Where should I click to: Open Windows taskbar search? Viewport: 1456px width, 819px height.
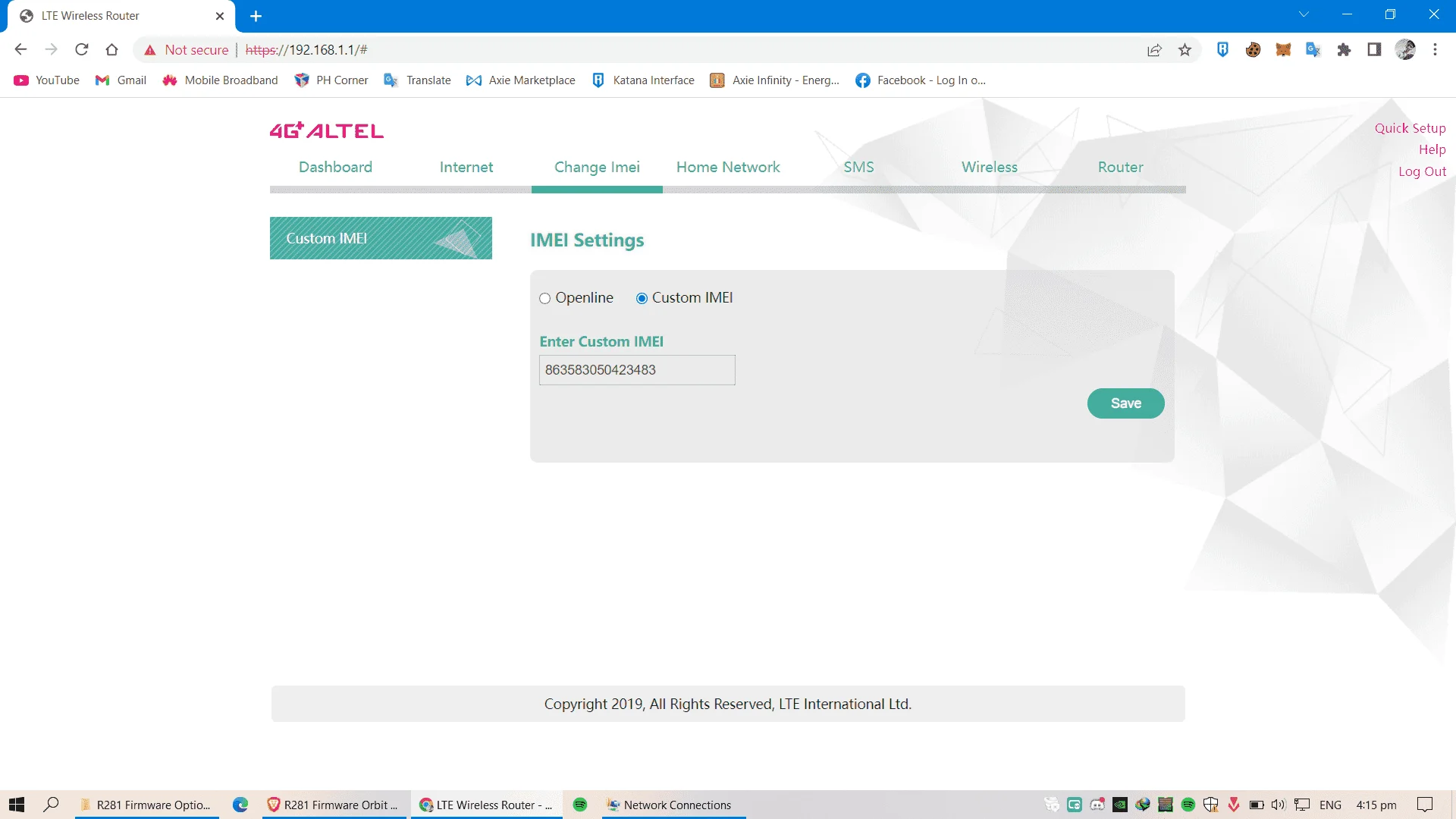tap(52, 805)
